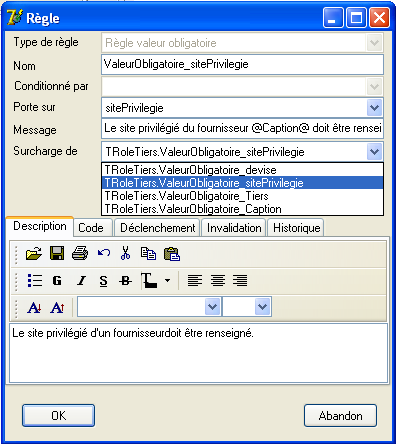Align text right
The width and height of the screenshot is (396, 444).
[240, 281]
